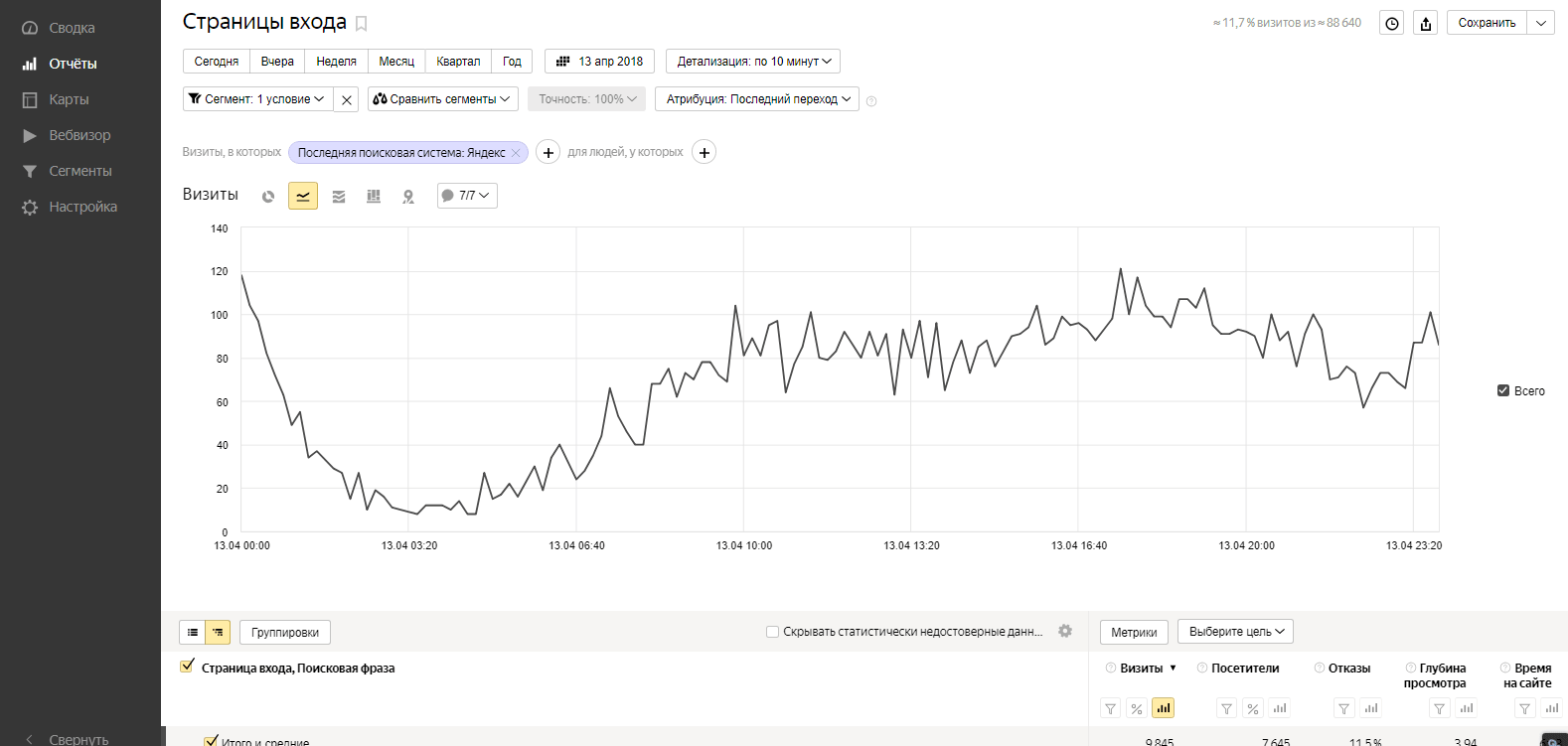Select the Месяц period tab
This screenshot has height=746, width=1568.
tap(396, 62)
